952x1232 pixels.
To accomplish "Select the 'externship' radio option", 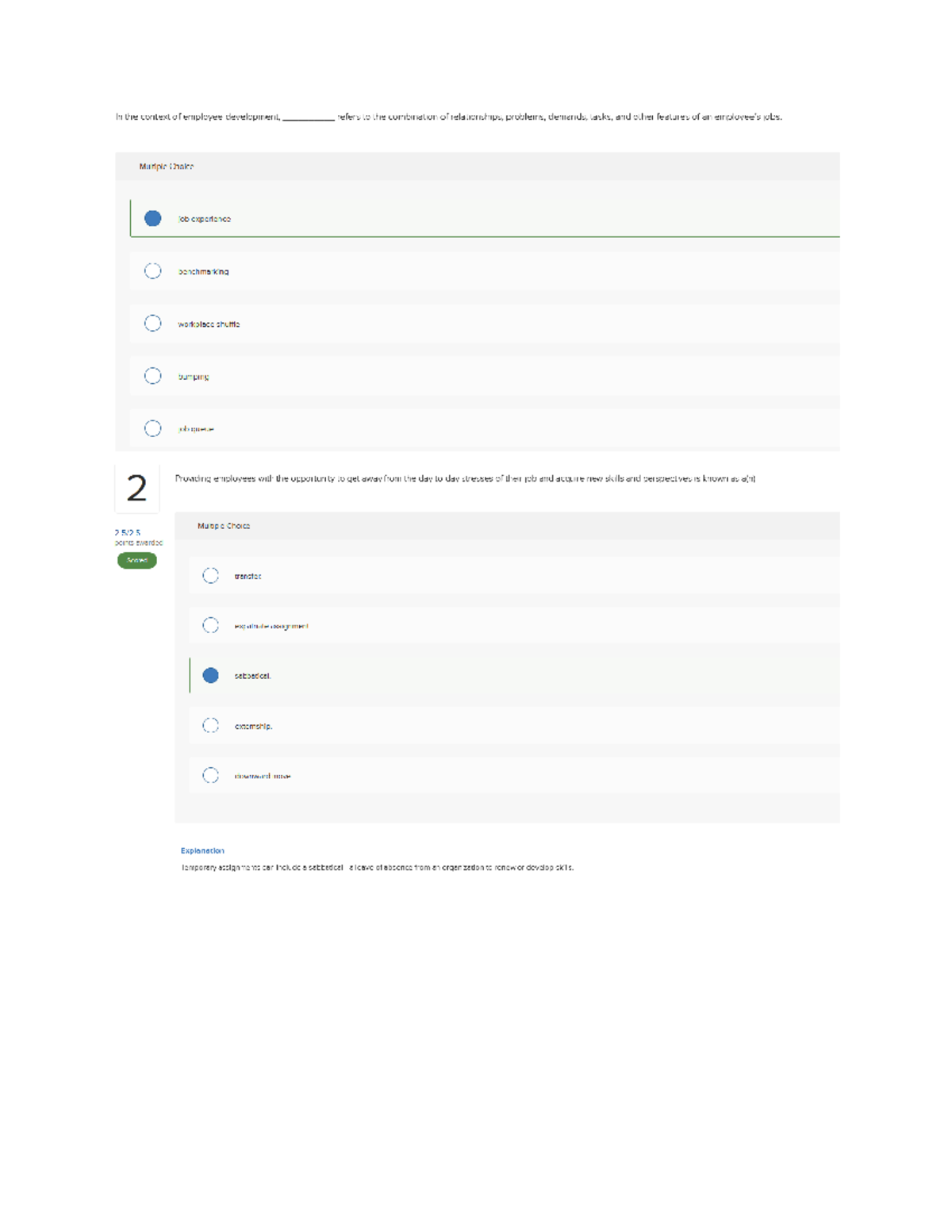I will (210, 726).
